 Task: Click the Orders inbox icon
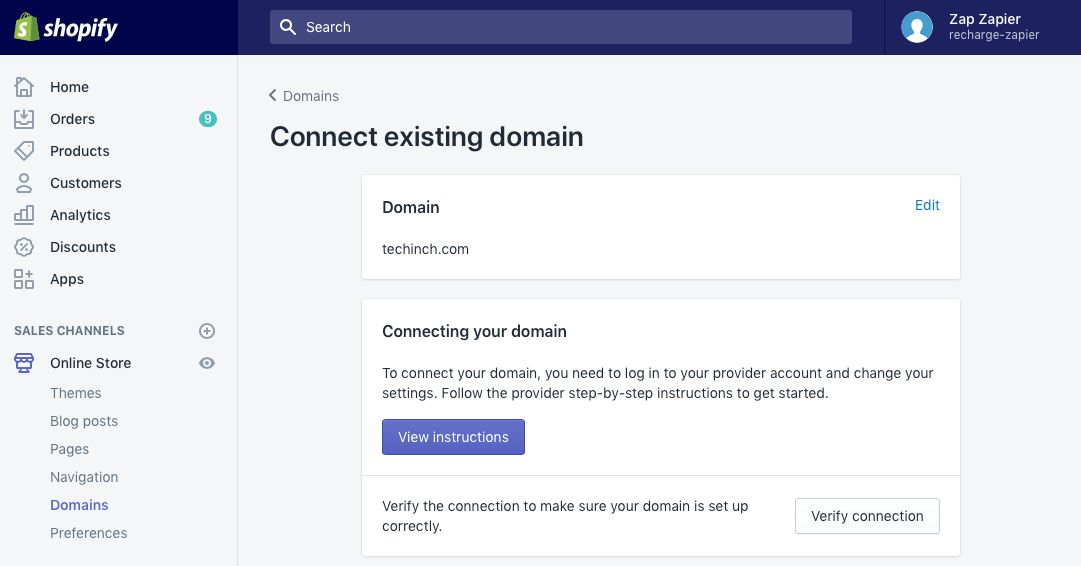24,119
